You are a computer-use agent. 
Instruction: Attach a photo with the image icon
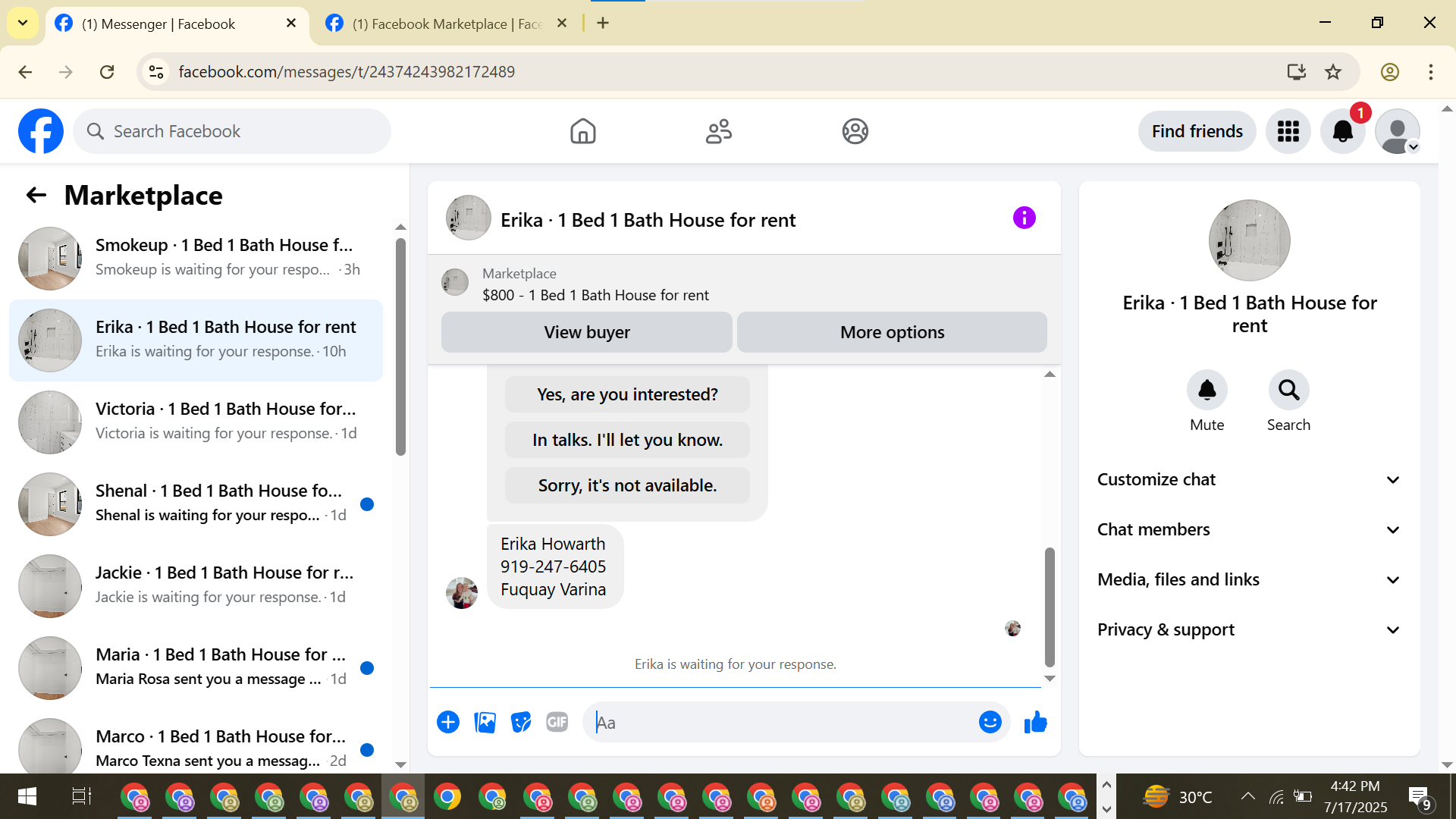coord(485,723)
